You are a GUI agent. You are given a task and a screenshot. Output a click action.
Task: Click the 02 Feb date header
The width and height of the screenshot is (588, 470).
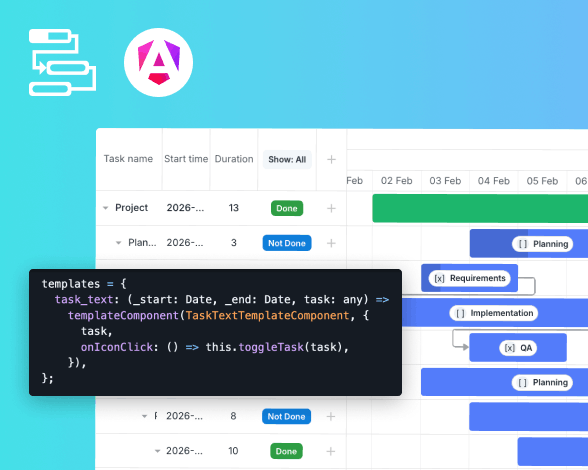point(396,181)
